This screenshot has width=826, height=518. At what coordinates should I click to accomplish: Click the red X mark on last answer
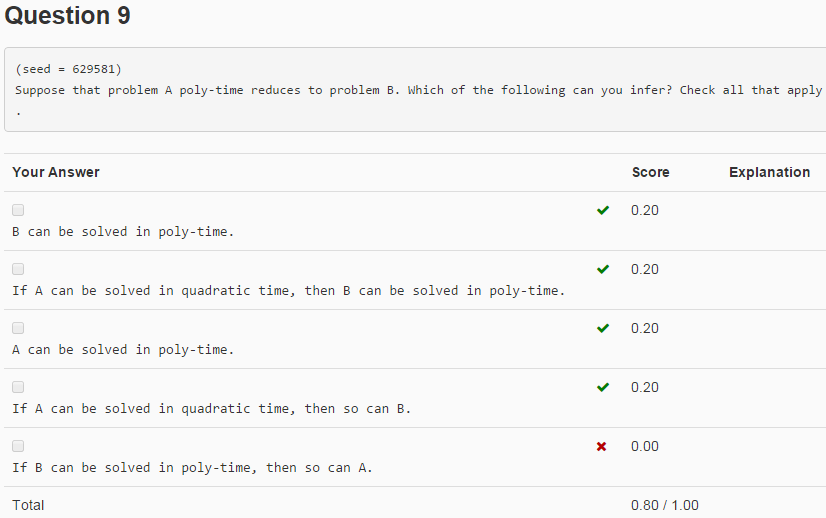point(602,446)
